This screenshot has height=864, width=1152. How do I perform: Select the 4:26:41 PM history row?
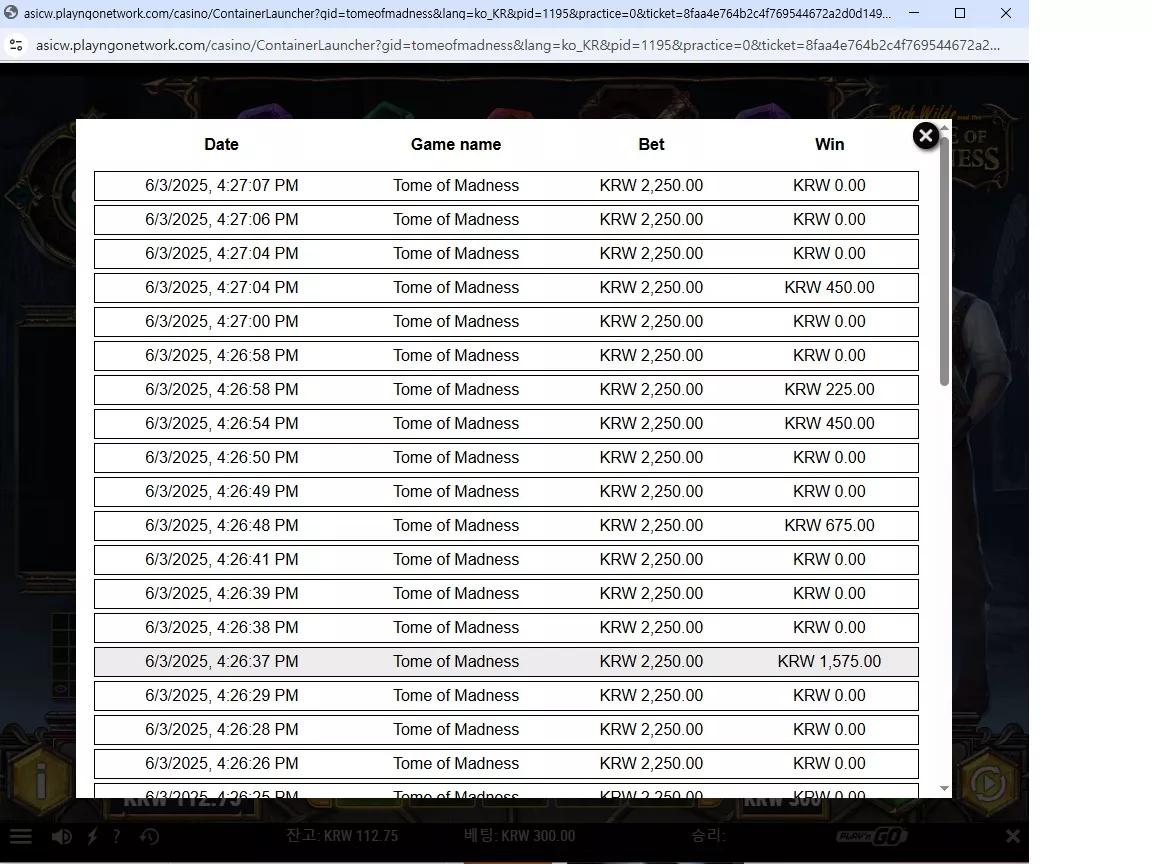[506, 560]
